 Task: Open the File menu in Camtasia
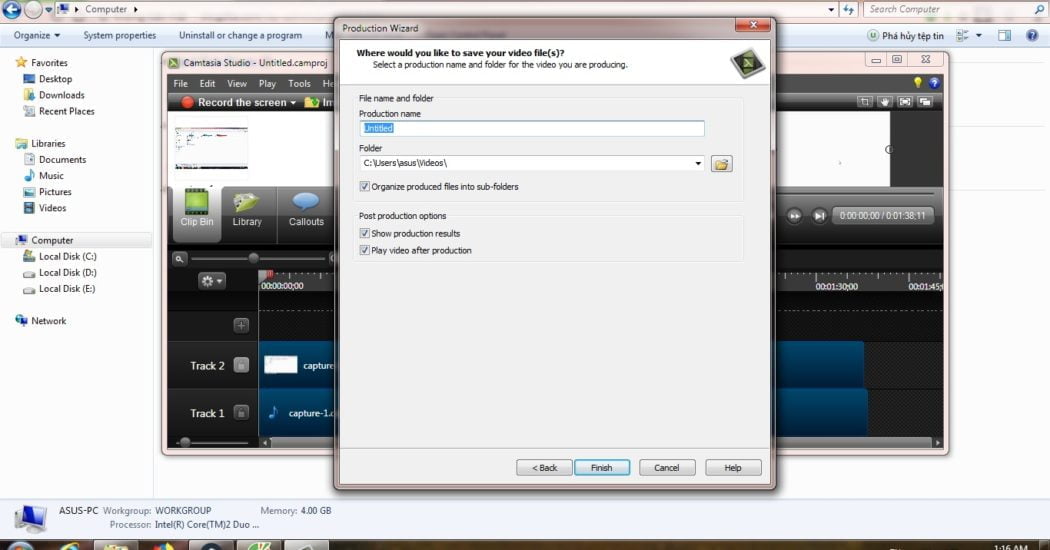181,83
